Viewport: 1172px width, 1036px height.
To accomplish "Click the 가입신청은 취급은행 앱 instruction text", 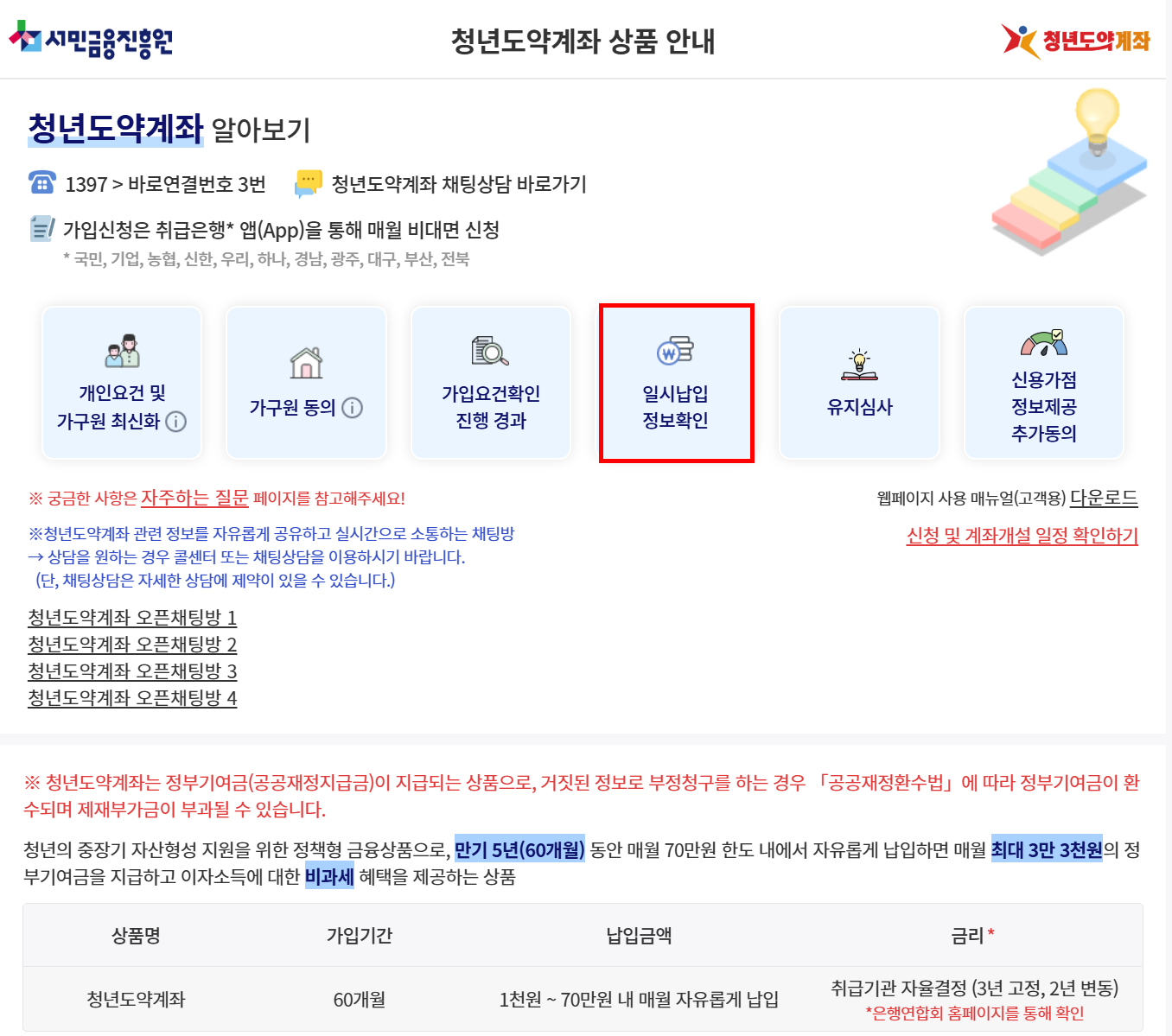I will point(282,230).
